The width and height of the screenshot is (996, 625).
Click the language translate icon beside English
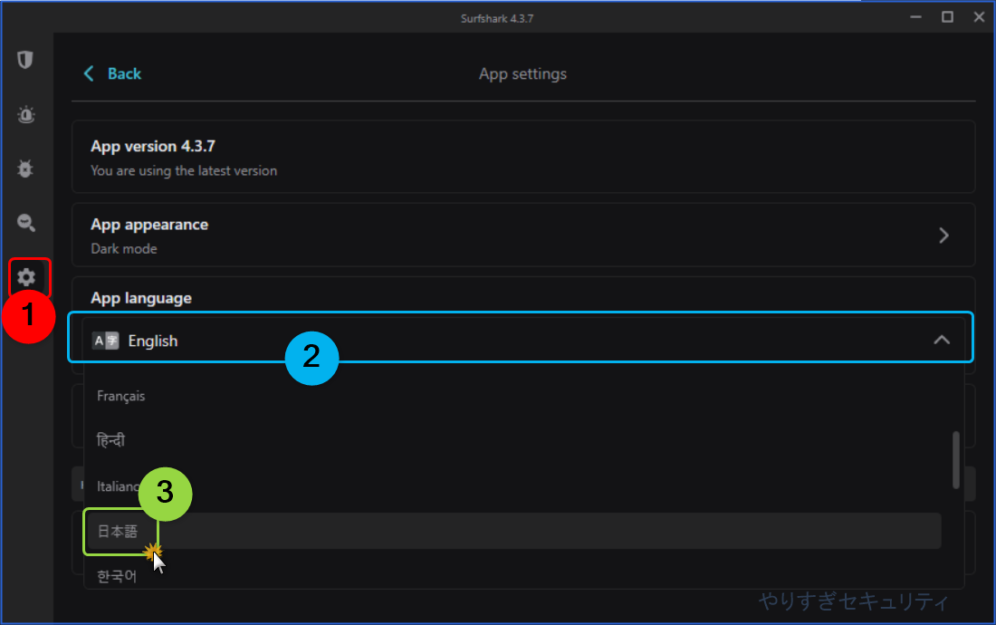[105, 341]
